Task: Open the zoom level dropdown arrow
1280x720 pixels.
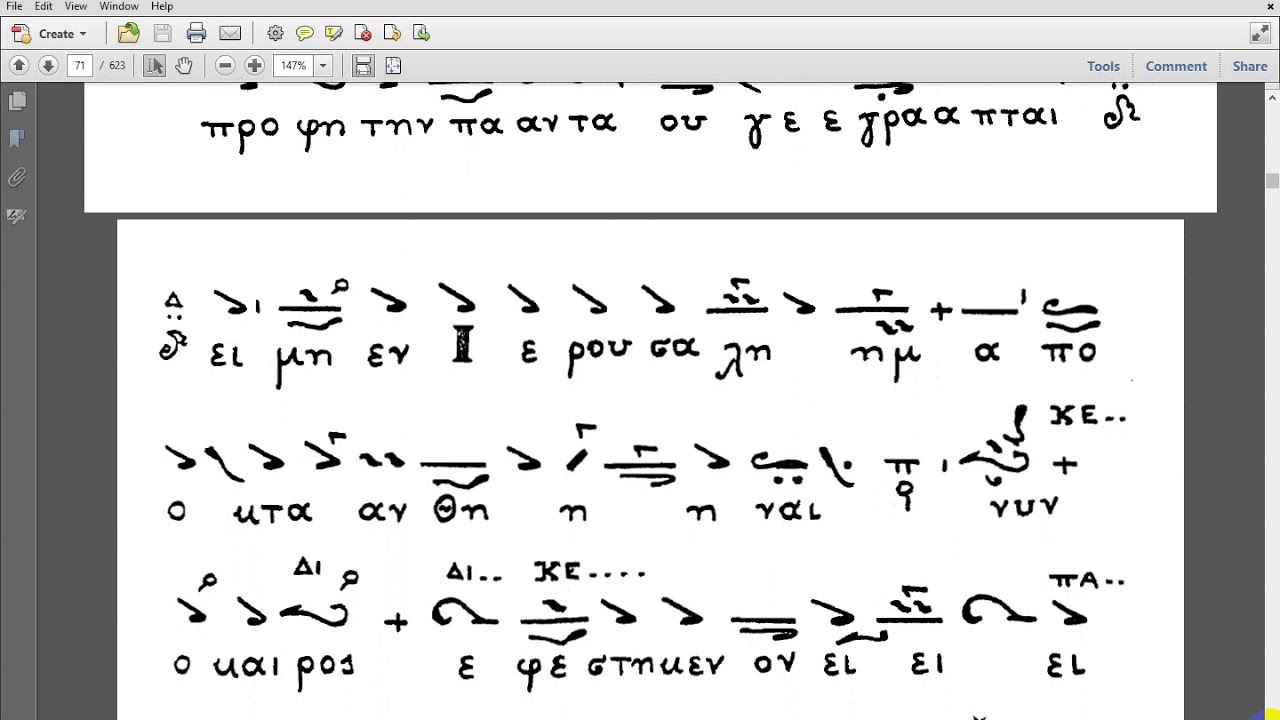Action: (322, 66)
